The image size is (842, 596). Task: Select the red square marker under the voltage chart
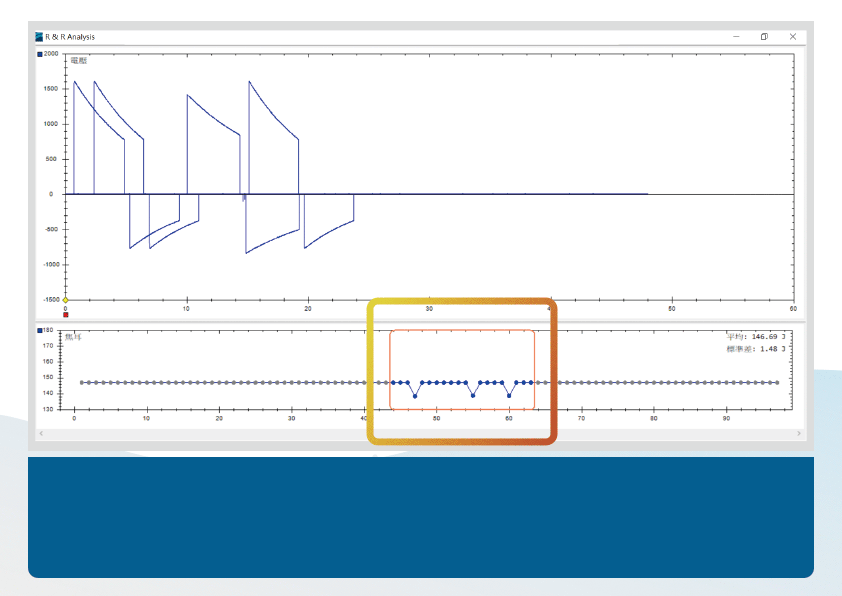click(66, 315)
